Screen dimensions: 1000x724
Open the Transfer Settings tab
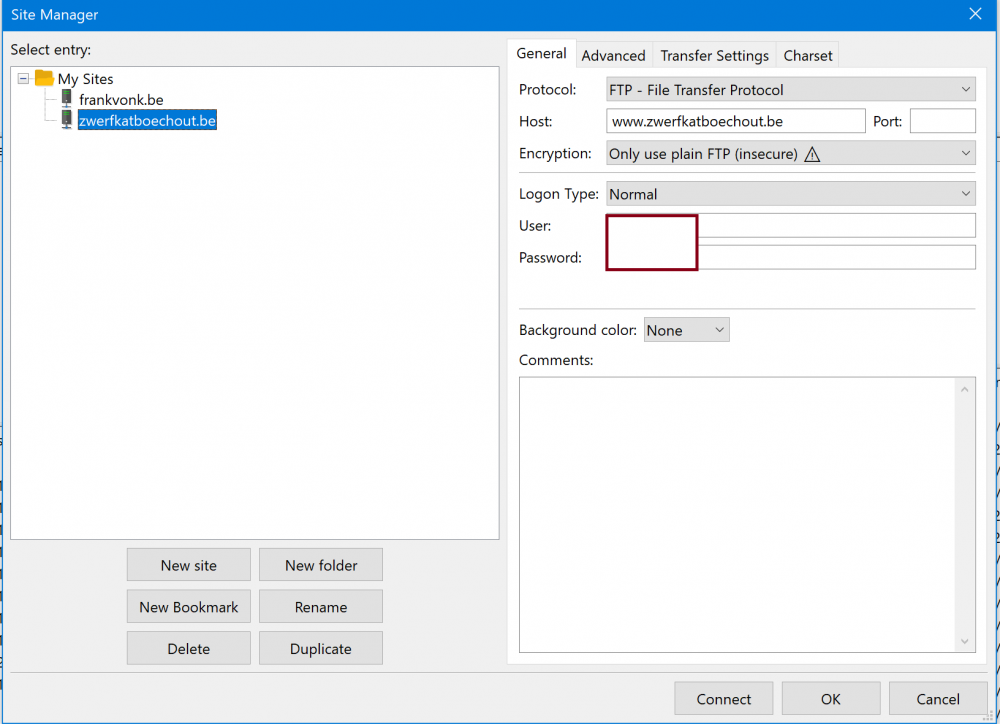point(714,55)
